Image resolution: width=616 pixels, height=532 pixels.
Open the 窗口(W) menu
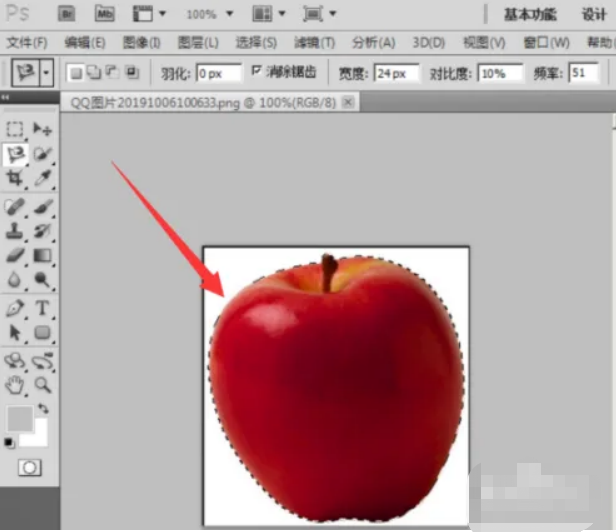coord(546,42)
